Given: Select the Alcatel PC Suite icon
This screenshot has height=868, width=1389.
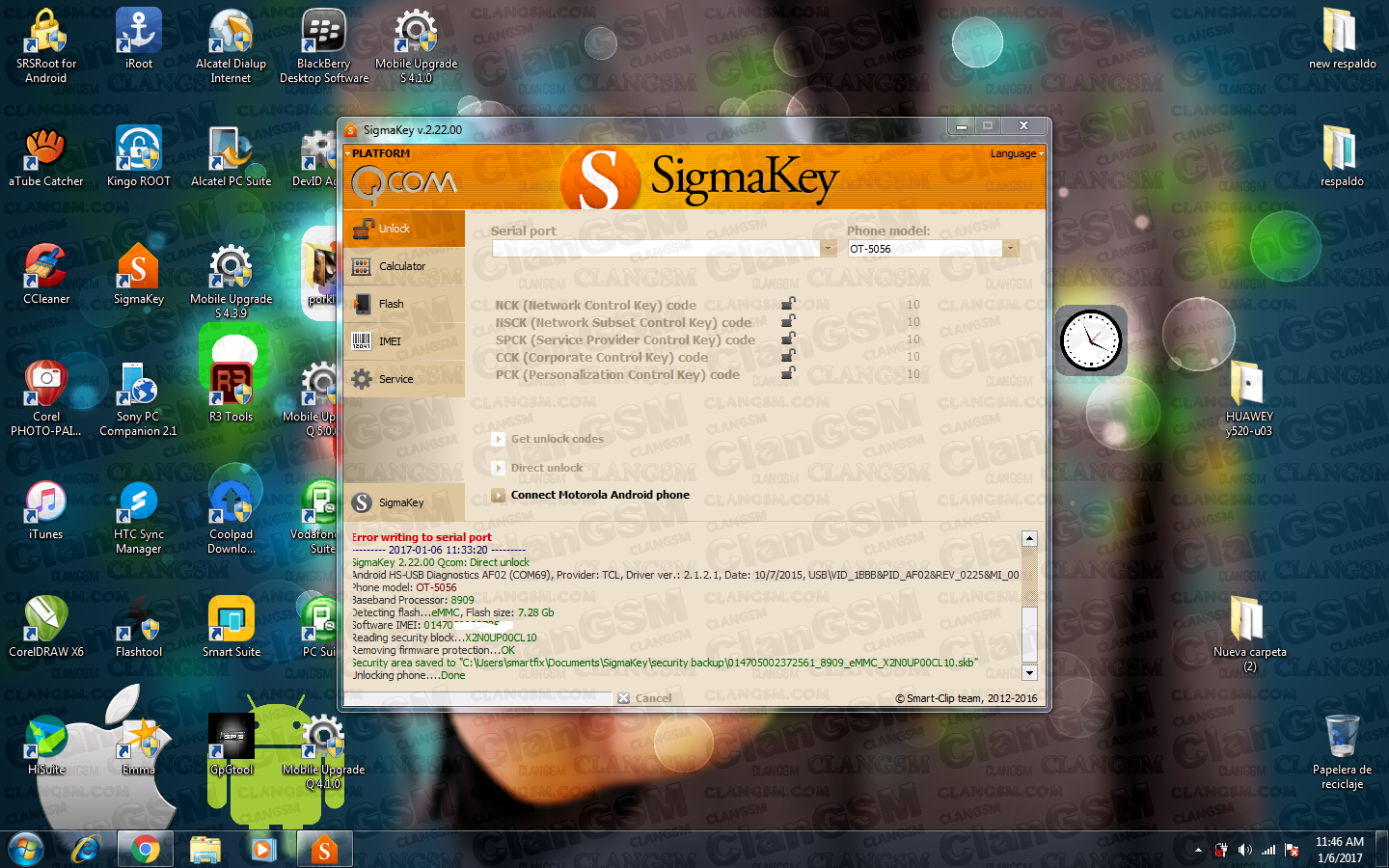Looking at the screenshot, I should tap(231, 157).
